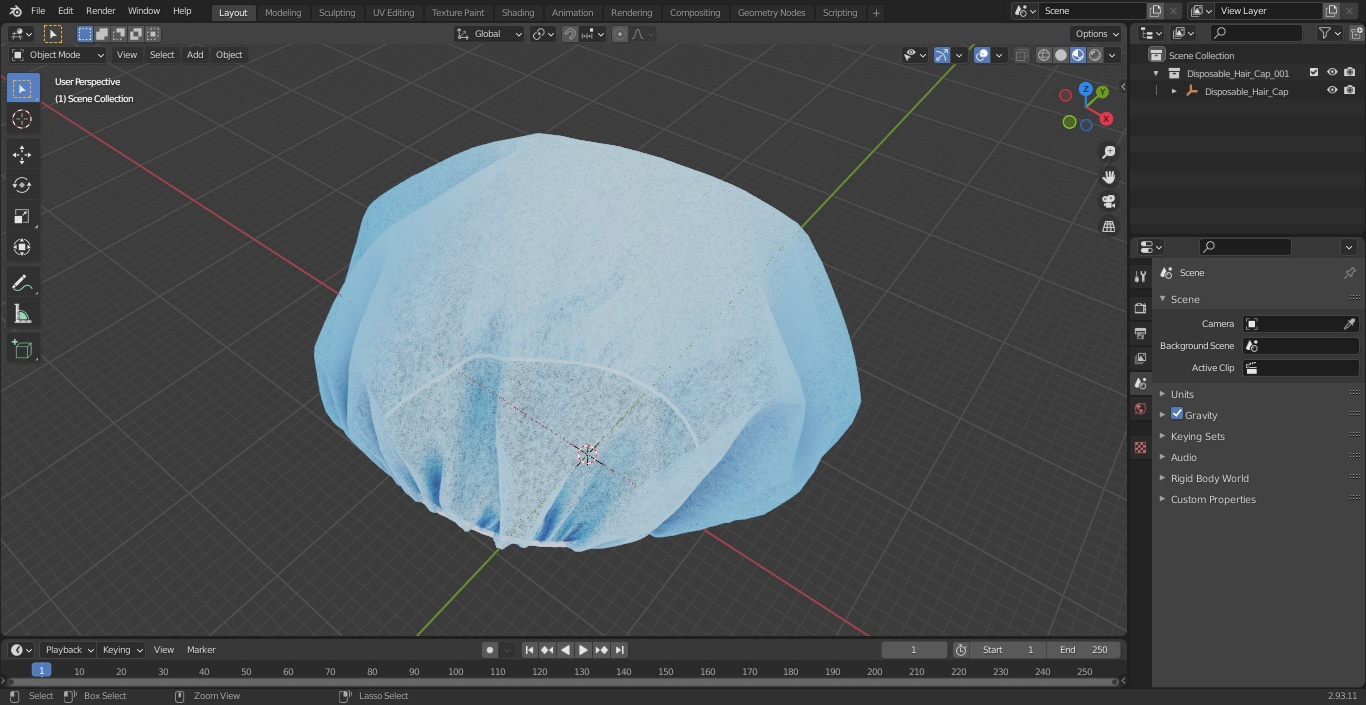Screen dimensions: 1366x705
Task: Switch to rendered viewport shading
Action: (x=1095, y=55)
